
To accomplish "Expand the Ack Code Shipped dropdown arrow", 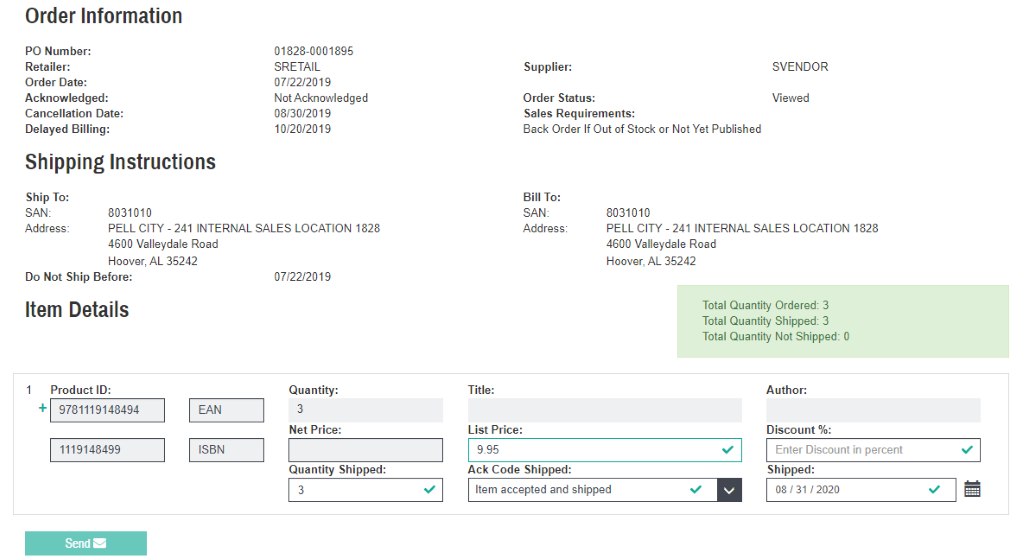I will [729, 490].
